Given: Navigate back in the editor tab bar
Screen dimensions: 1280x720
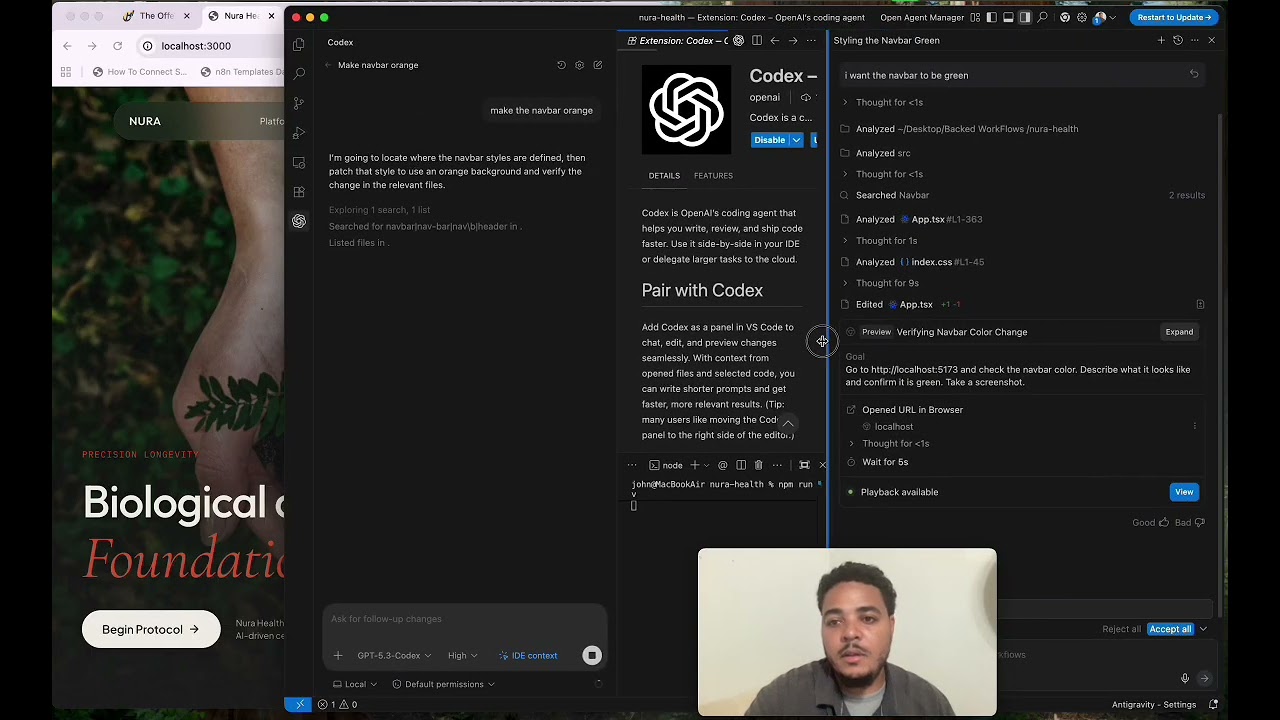Looking at the screenshot, I should coord(775,41).
